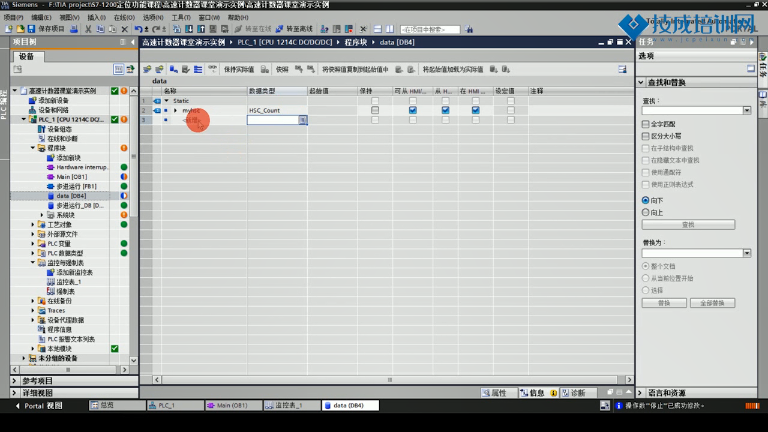Click the Snapshot (快照) button in DB toolbar
Viewport: 768px width, 432px height.
point(282,70)
